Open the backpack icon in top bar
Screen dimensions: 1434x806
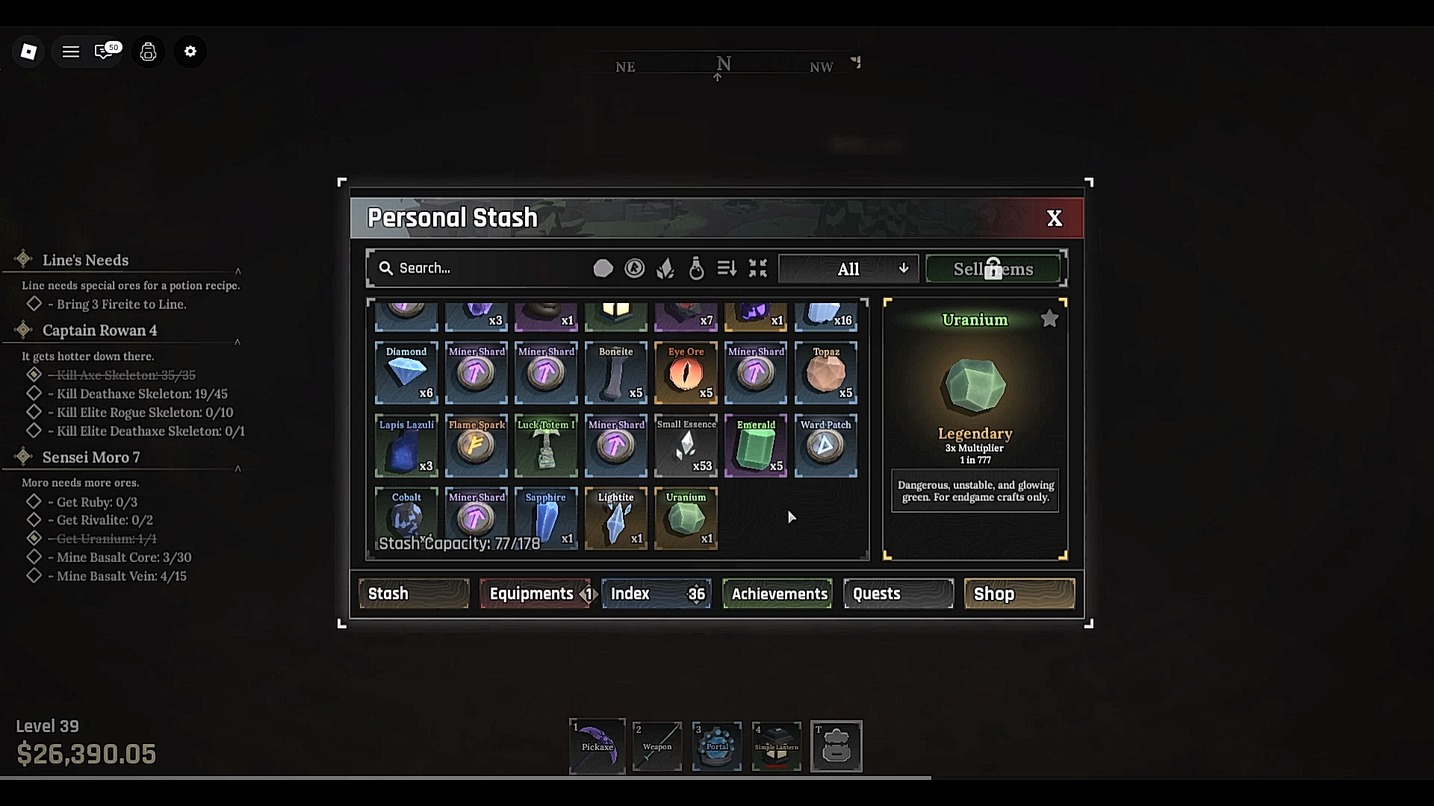click(148, 52)
